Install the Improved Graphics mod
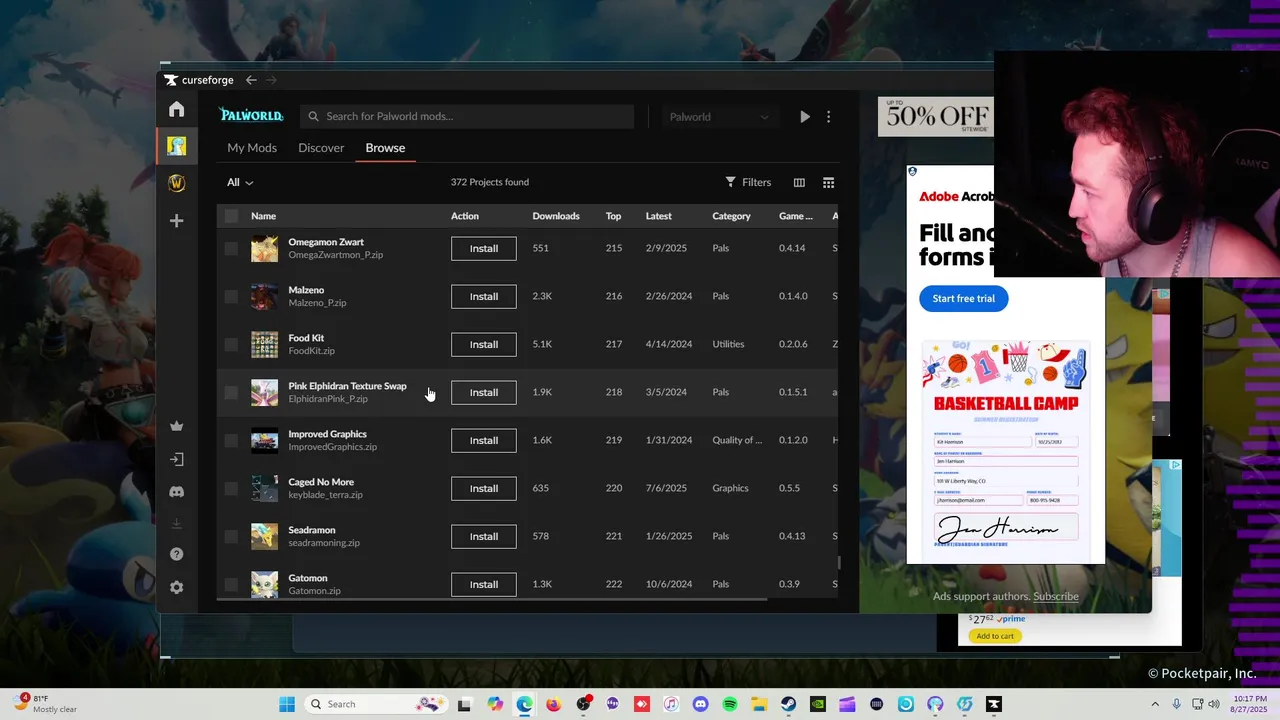Viewport: 1280px width, 720px height. click(484, 440)
